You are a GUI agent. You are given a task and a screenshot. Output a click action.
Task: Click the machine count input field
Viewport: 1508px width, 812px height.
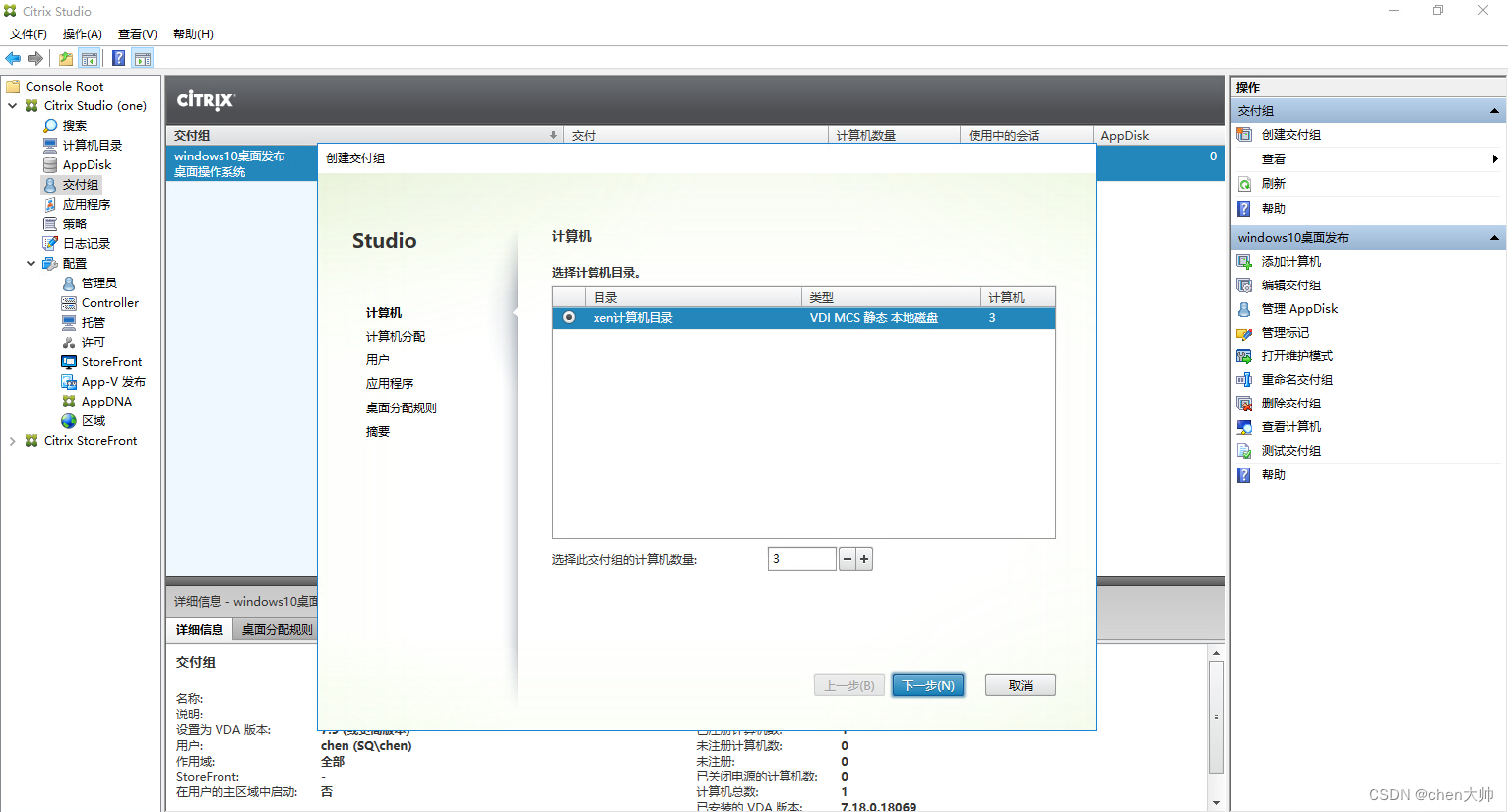coord(802,559)
